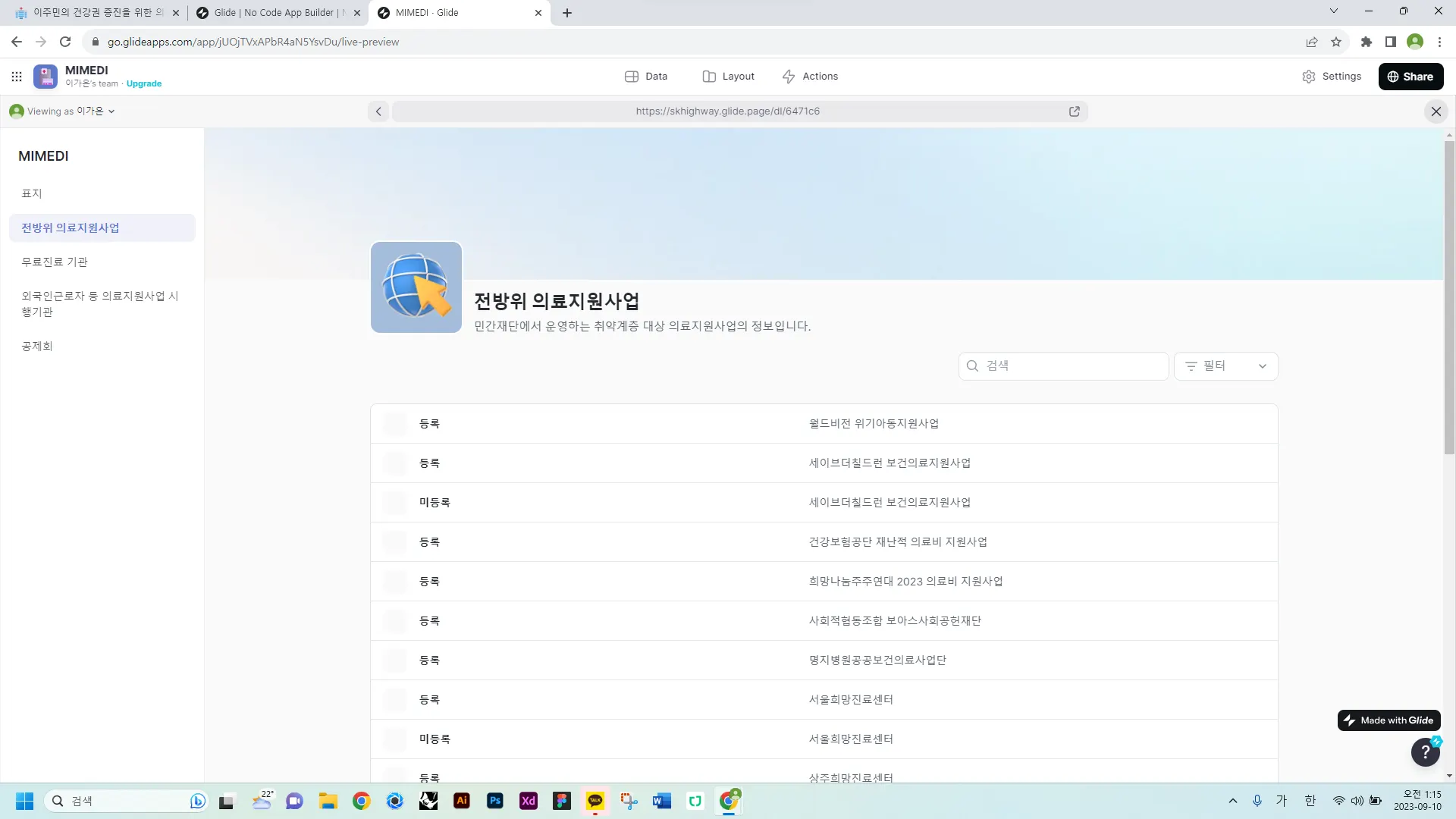Select 무료진료 기관 in sidebar
1456x819 pixels.
pos(55,262)
